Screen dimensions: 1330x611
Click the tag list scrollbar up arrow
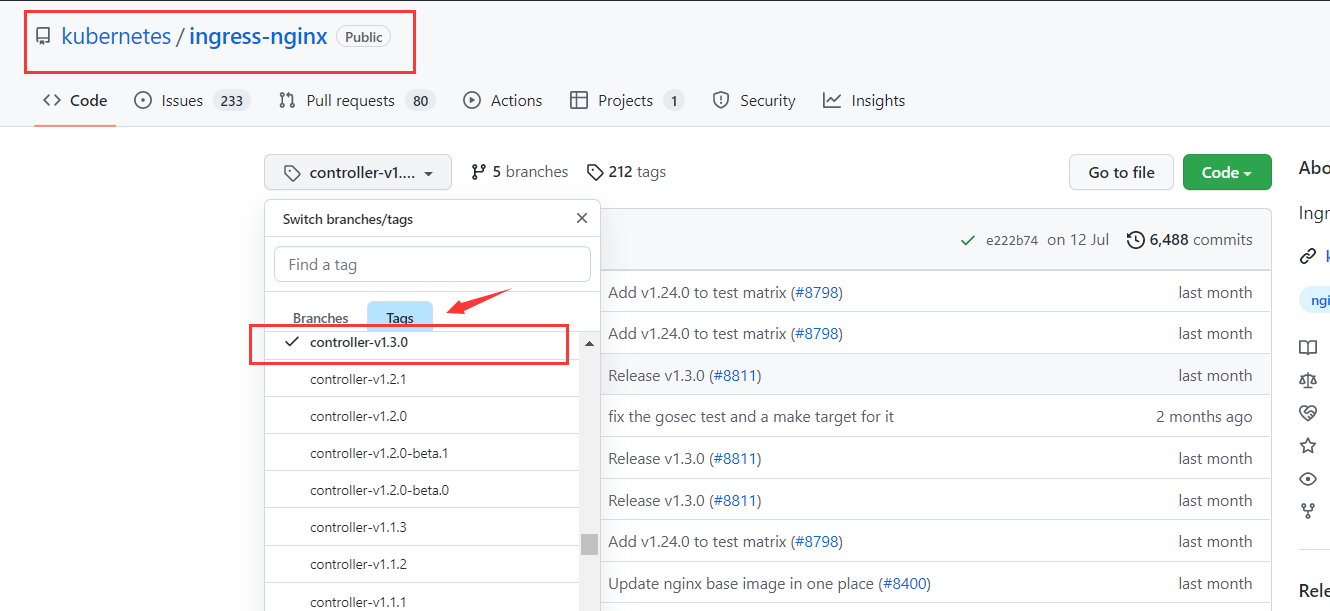(589, 344)
